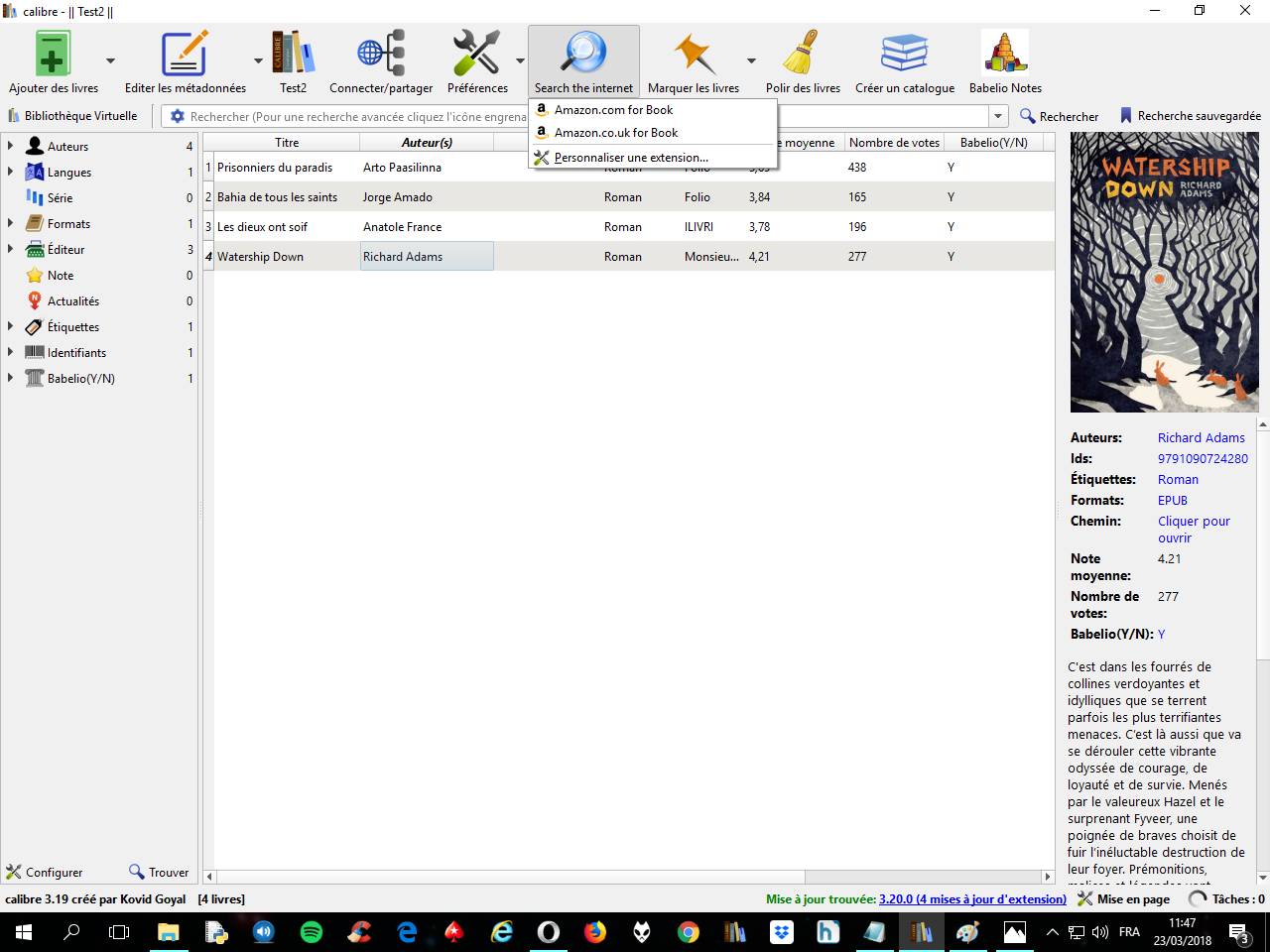Open the Cliquer pour ouvrir path link
This screenshot has width=1270, height=952.
coord(1194,530)
